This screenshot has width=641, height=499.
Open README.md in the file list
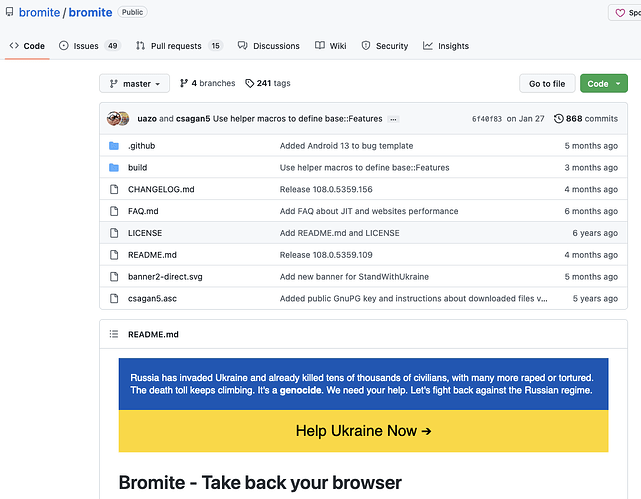tap(152, 255)
